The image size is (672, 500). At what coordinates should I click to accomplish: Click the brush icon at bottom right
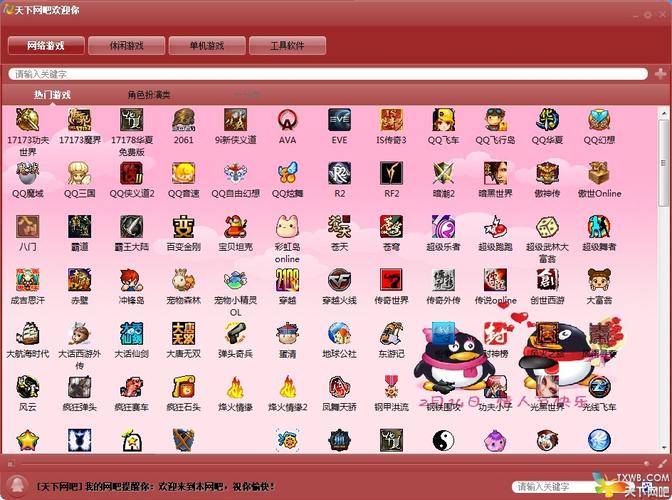662,463
